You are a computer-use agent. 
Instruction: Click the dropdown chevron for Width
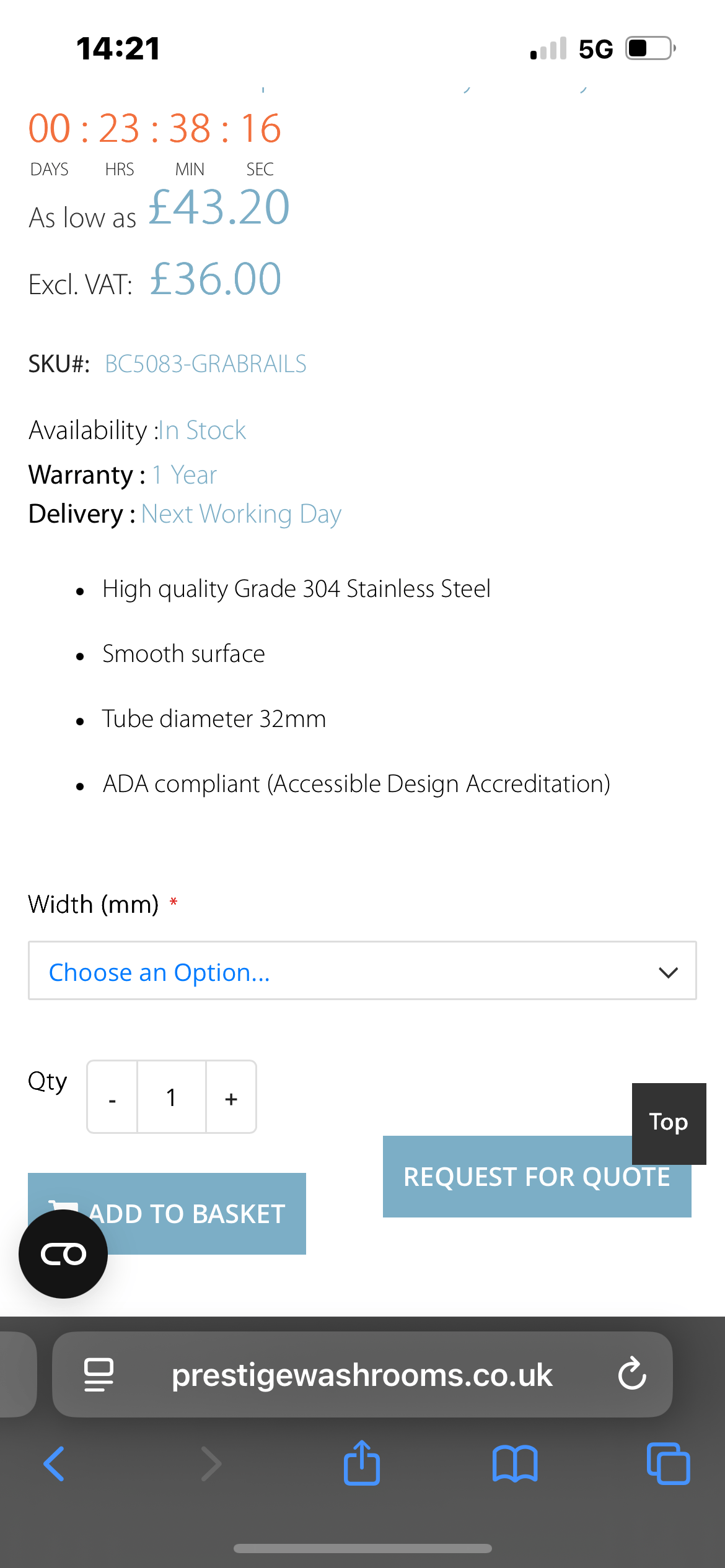[x=668, y=972]
